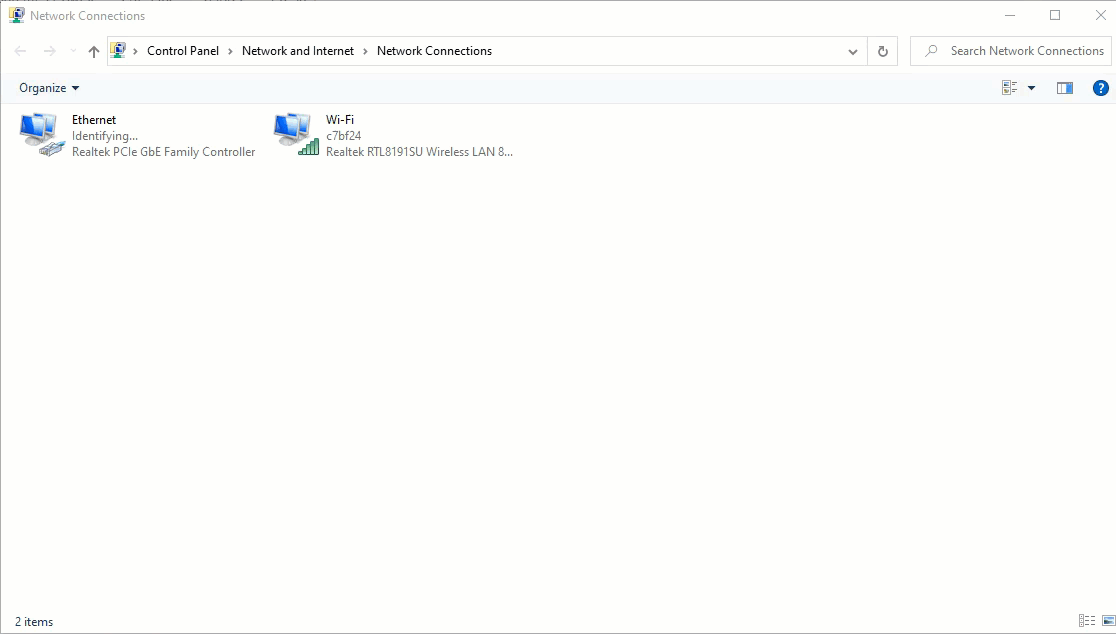Go up one folder level
This screenshot has width=1116, height=634.
(93, 51)
